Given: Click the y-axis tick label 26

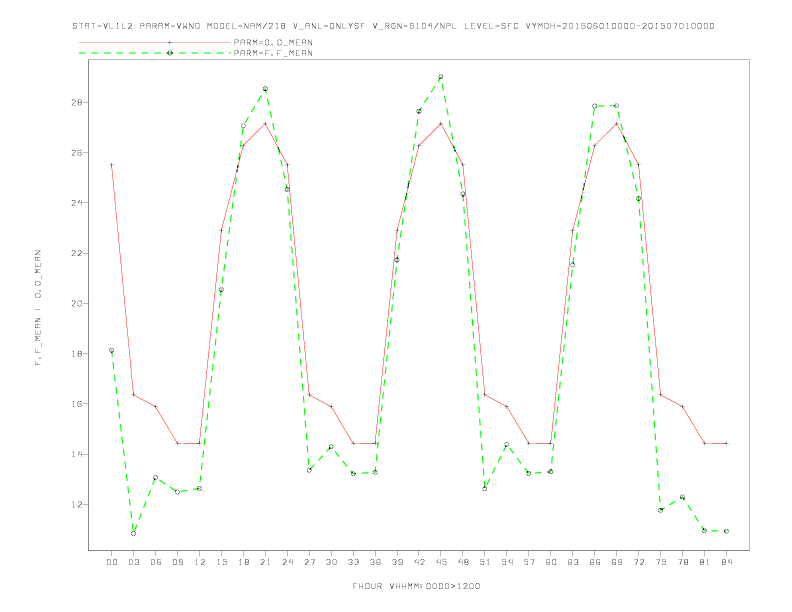Looking at the screenshot, I should point(77,152).
